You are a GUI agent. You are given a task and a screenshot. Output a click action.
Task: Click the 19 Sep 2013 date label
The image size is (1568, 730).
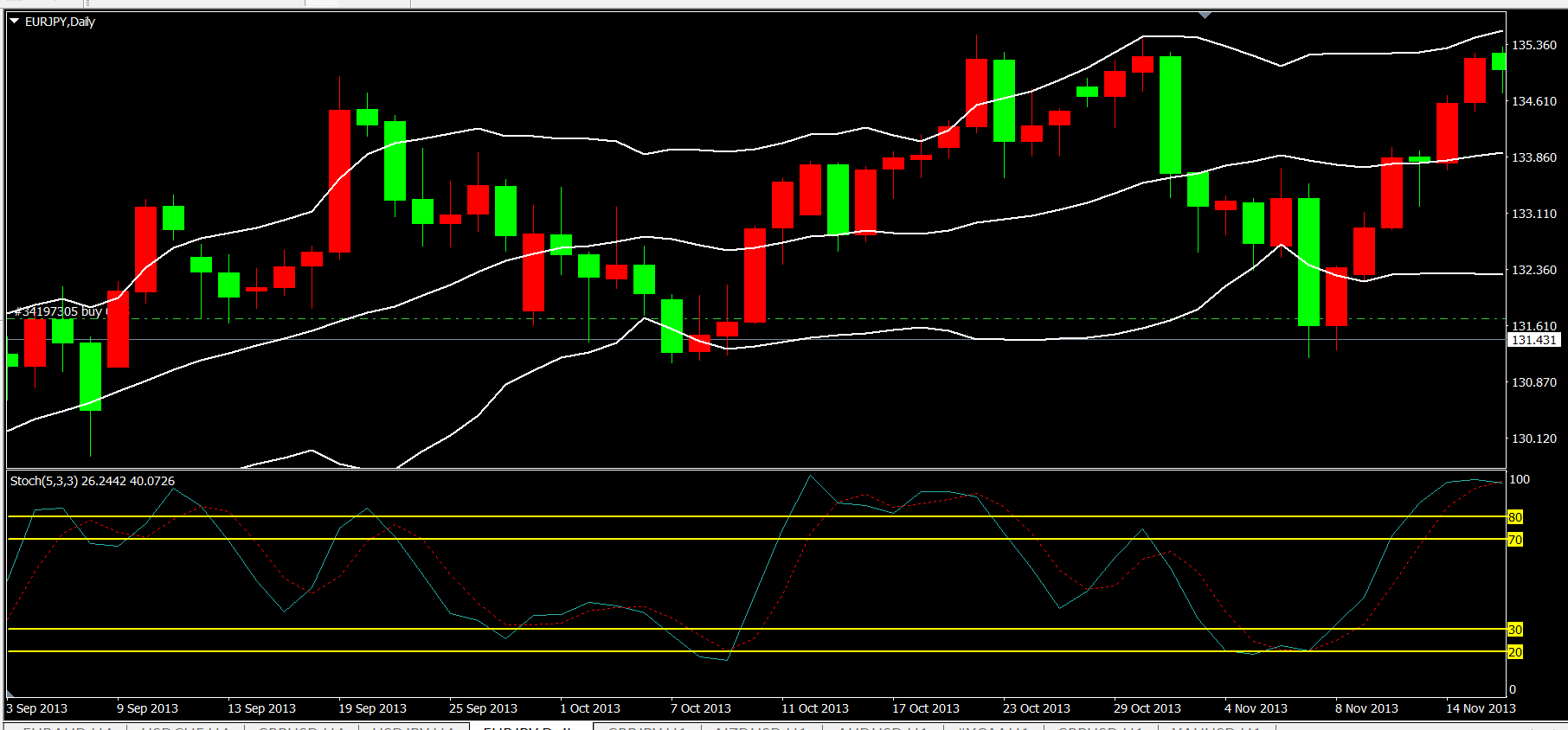[x=373, y=708]
